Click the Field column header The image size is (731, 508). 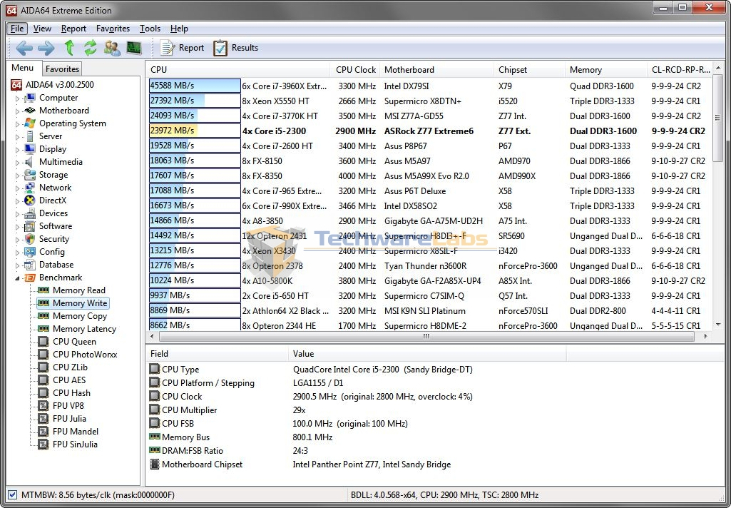tap(218, 354)
